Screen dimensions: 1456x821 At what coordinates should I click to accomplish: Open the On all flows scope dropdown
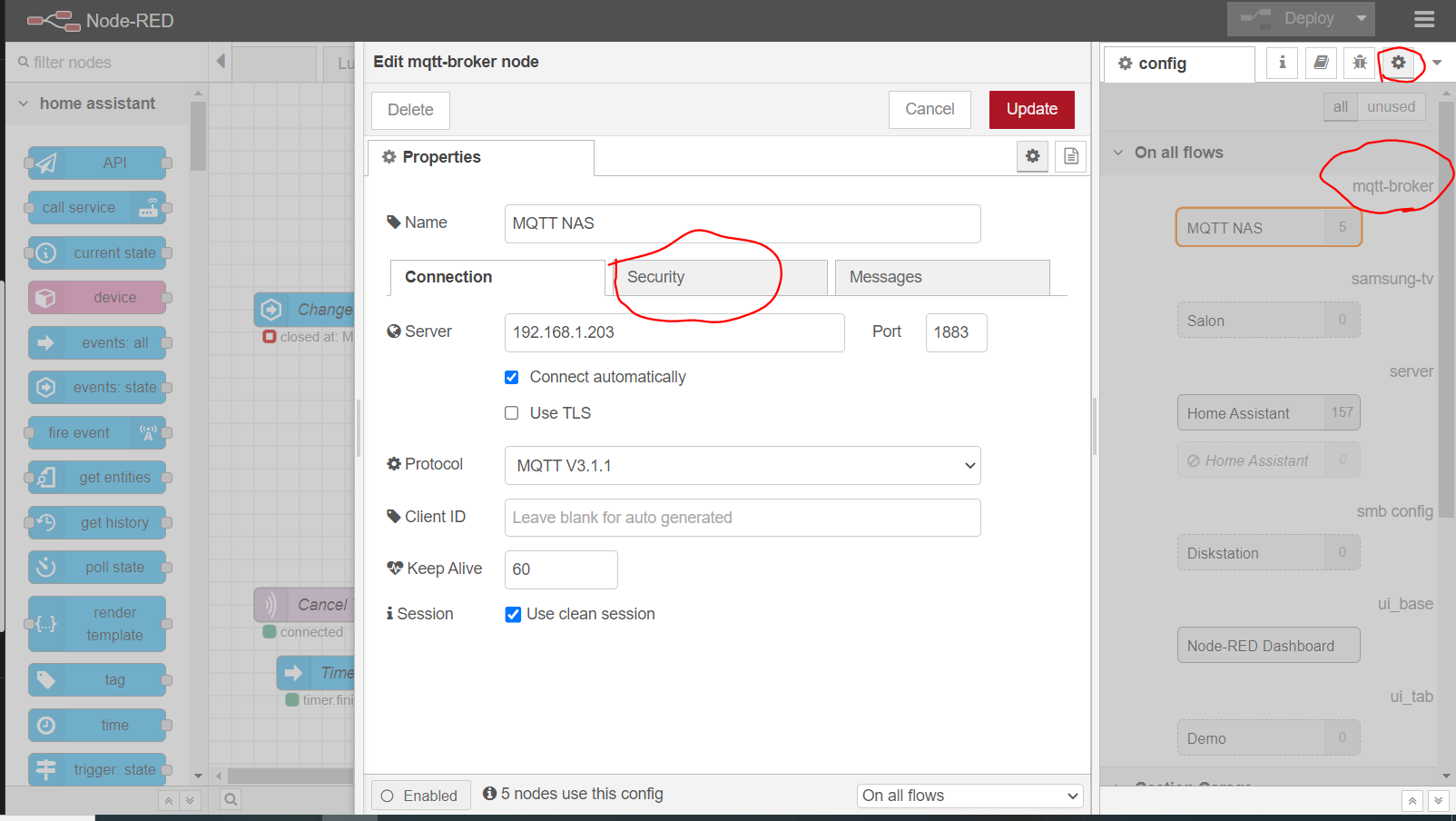pyautogui.click(x=970, y=796)
